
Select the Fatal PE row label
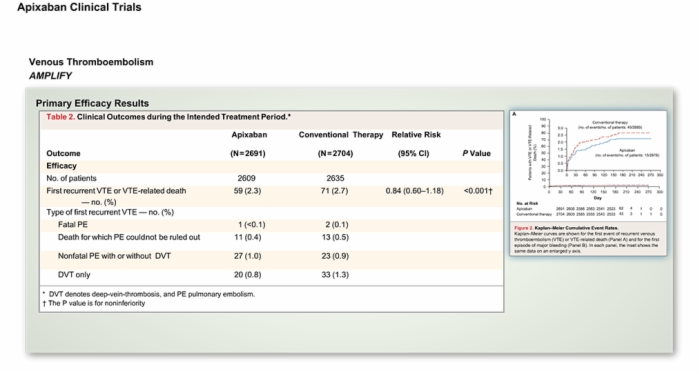[73, 224]
